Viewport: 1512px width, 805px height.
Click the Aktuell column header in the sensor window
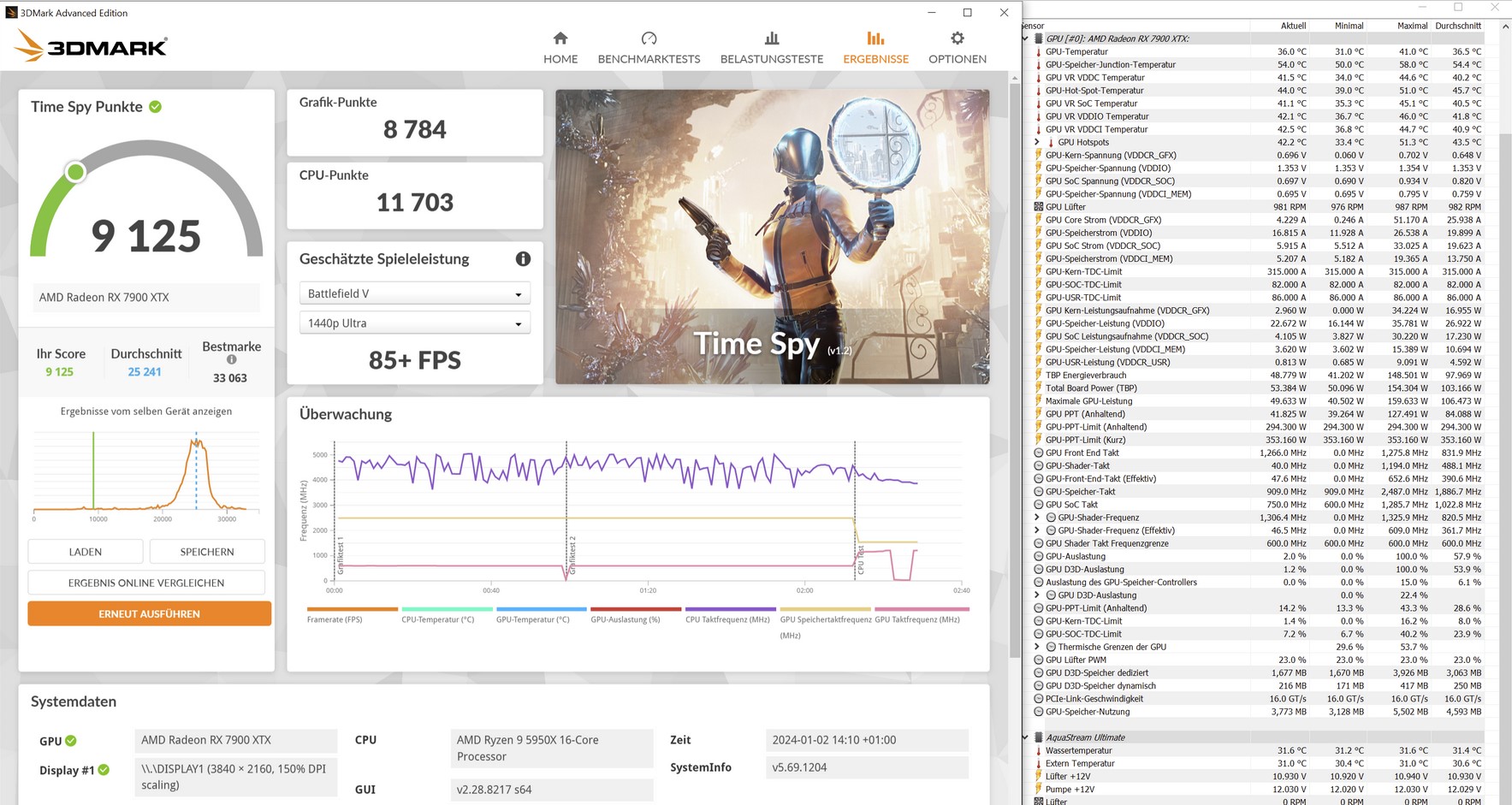(1293, 26)
